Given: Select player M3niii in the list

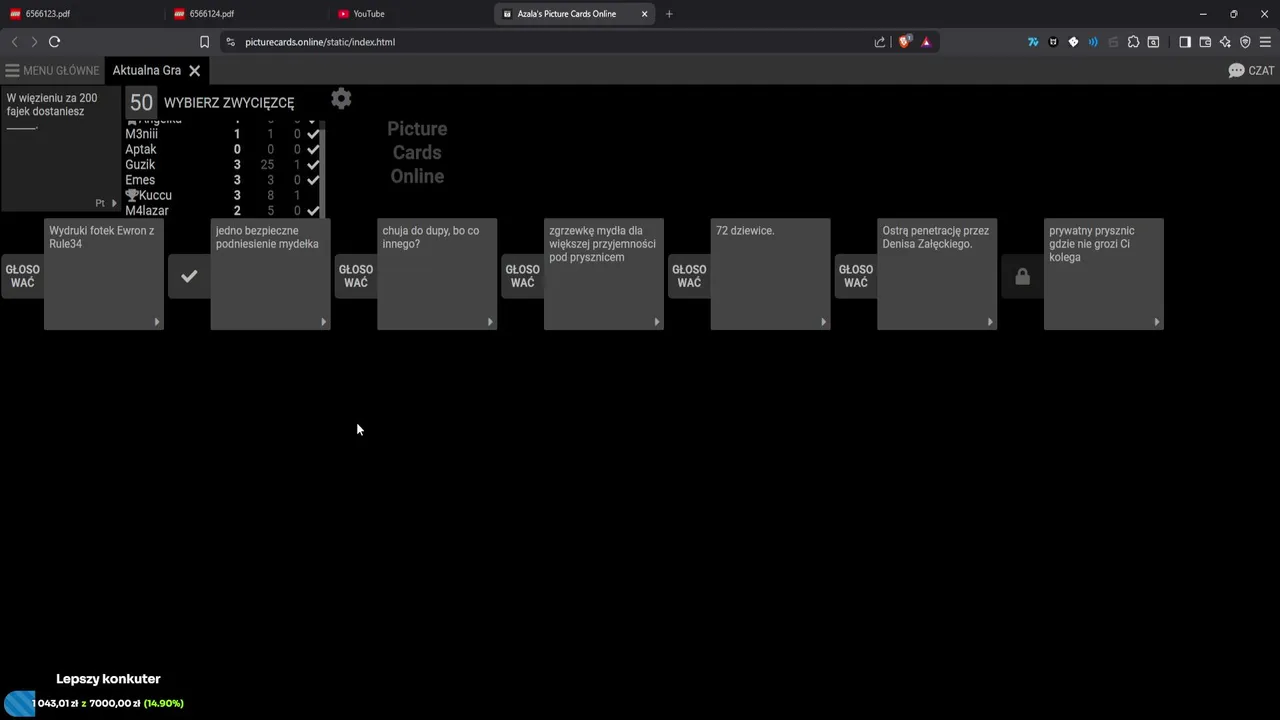Looking at the screenshot, I should click(141, 134).
